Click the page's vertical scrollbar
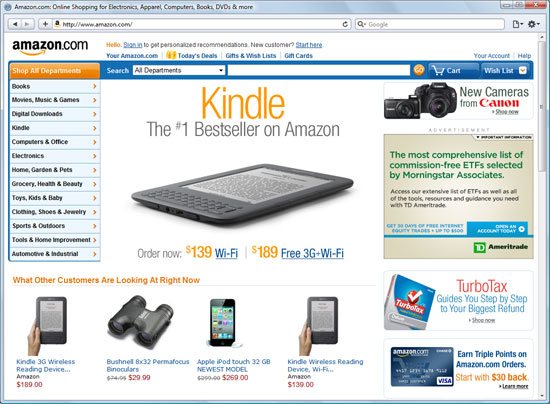Viewport: 550px width, 404px height. pos(542,216)
